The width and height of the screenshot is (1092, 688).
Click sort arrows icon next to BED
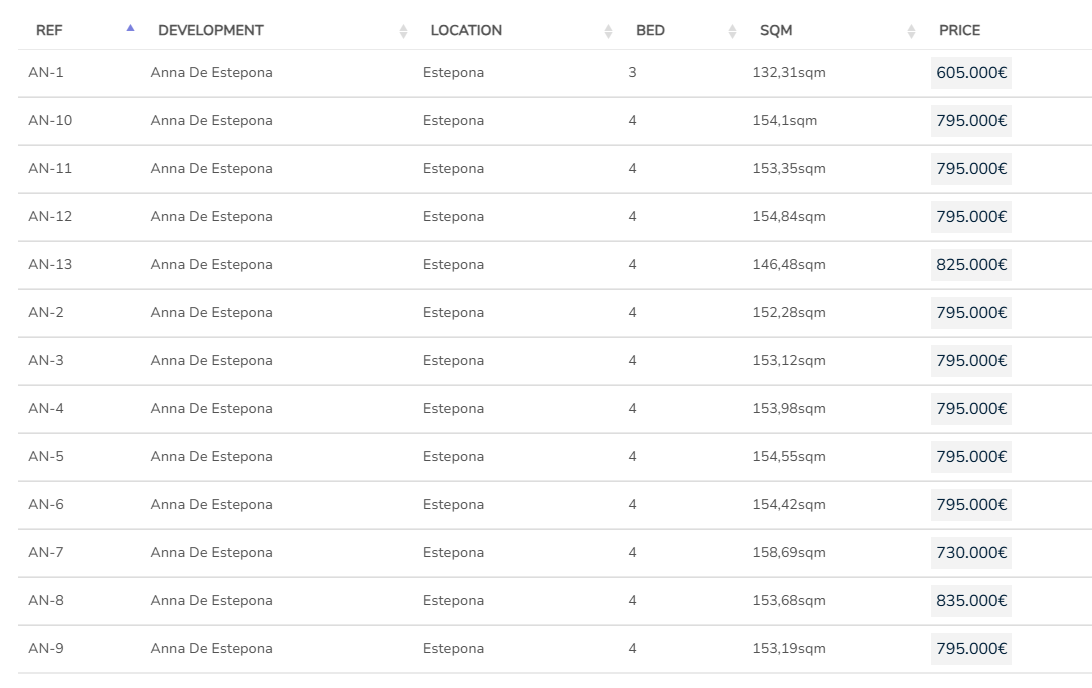coord(732,31)
